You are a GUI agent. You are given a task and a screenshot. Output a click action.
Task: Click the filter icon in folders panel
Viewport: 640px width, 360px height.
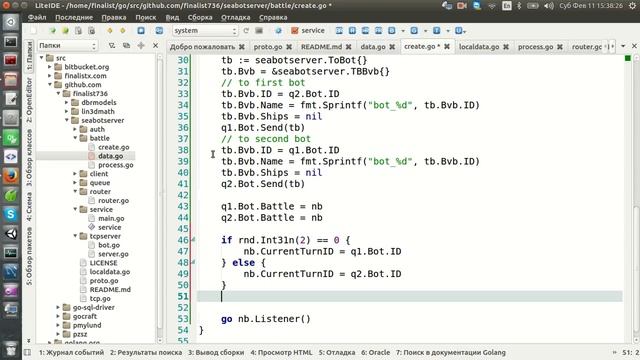[112, 46]
